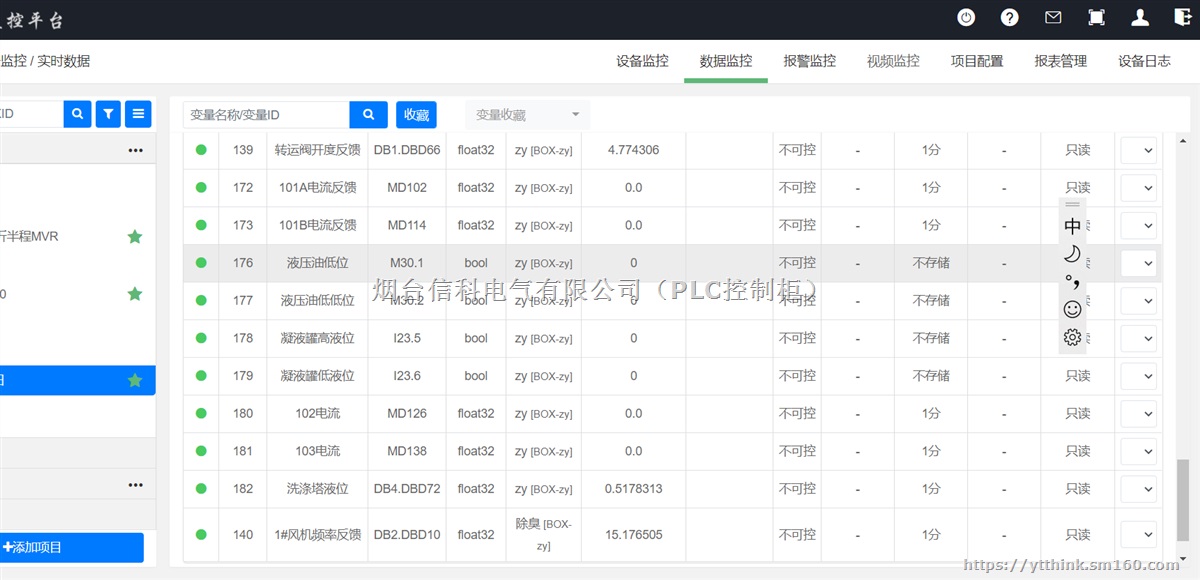Click the power icon in the top bar

pyautogui.click(x=965, y=17)
